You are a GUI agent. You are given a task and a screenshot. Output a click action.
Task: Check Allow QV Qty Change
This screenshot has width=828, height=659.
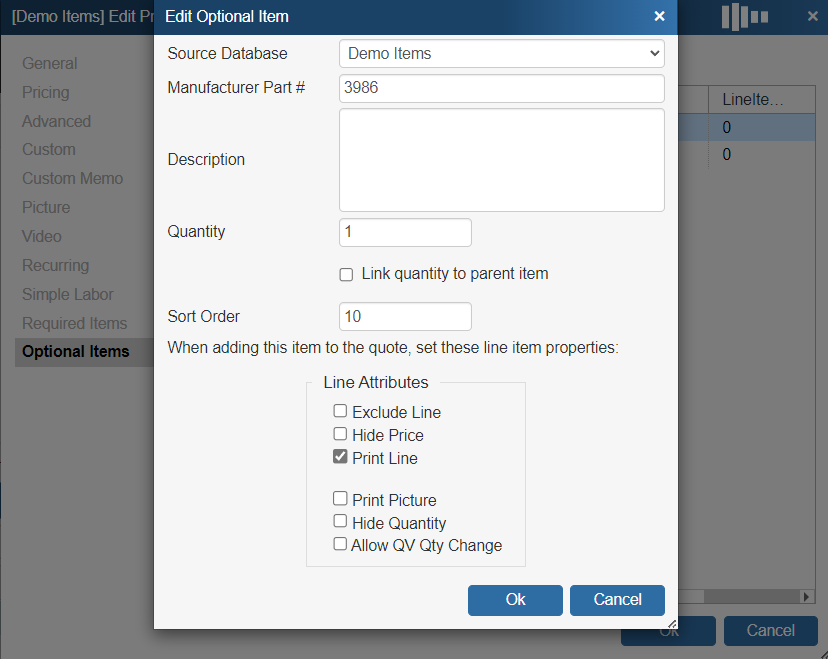[x=341, y=545]
